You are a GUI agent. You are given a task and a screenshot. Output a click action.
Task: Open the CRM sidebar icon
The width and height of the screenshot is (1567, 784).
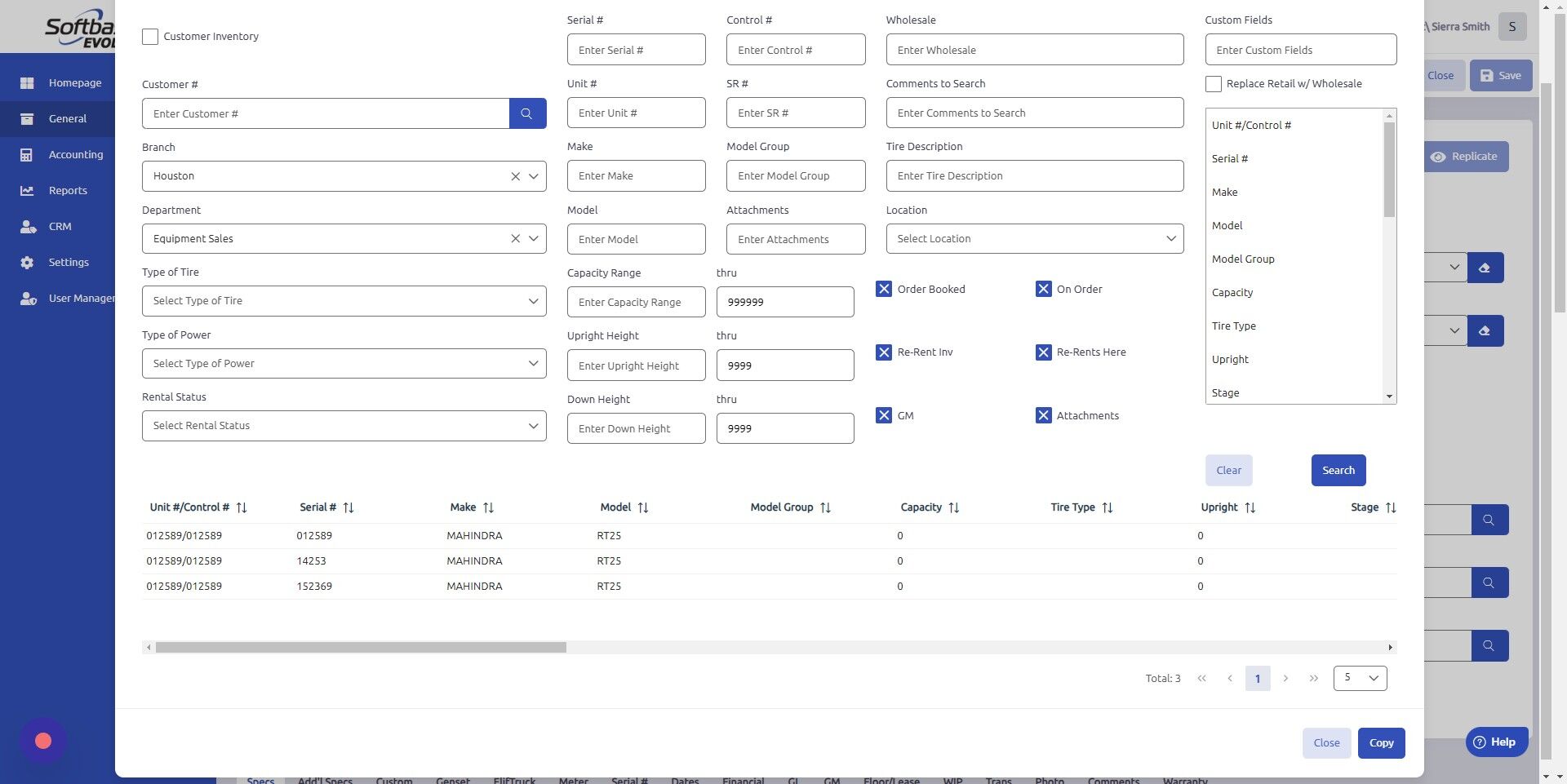tap(60, 226)
